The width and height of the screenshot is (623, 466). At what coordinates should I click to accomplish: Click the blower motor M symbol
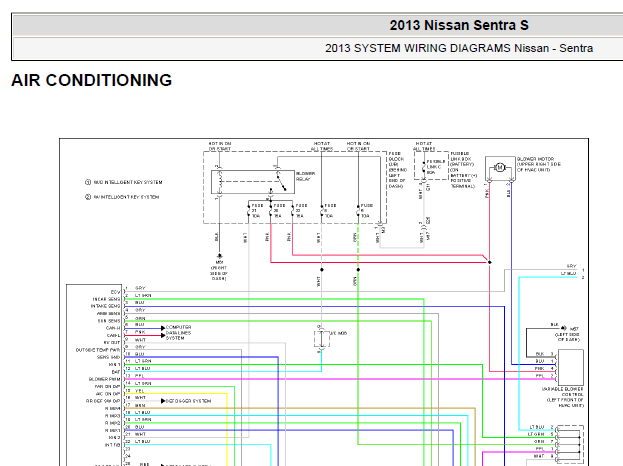click(x=500, y=168)
